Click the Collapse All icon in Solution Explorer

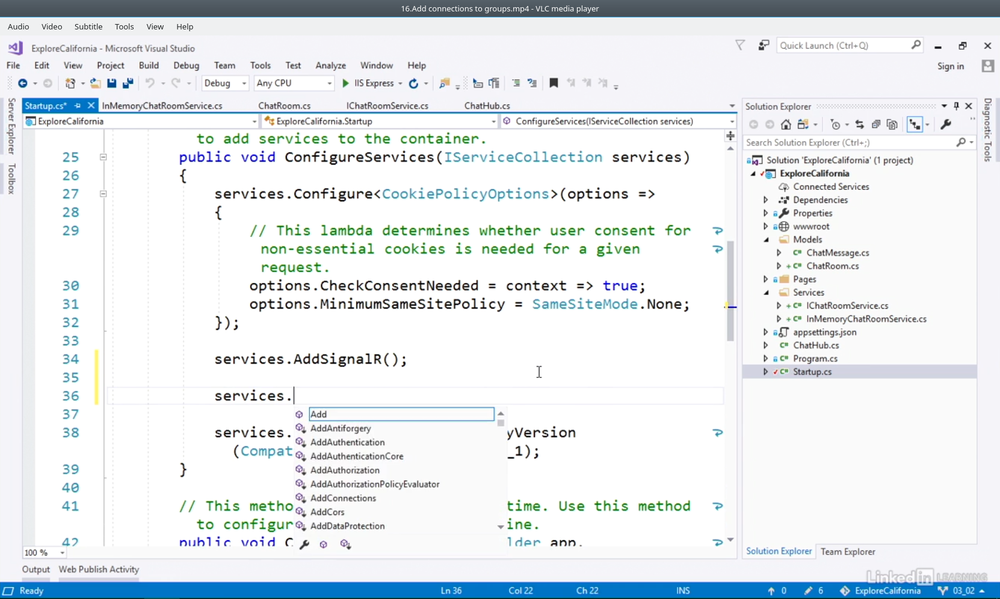[x=876, y=125]
